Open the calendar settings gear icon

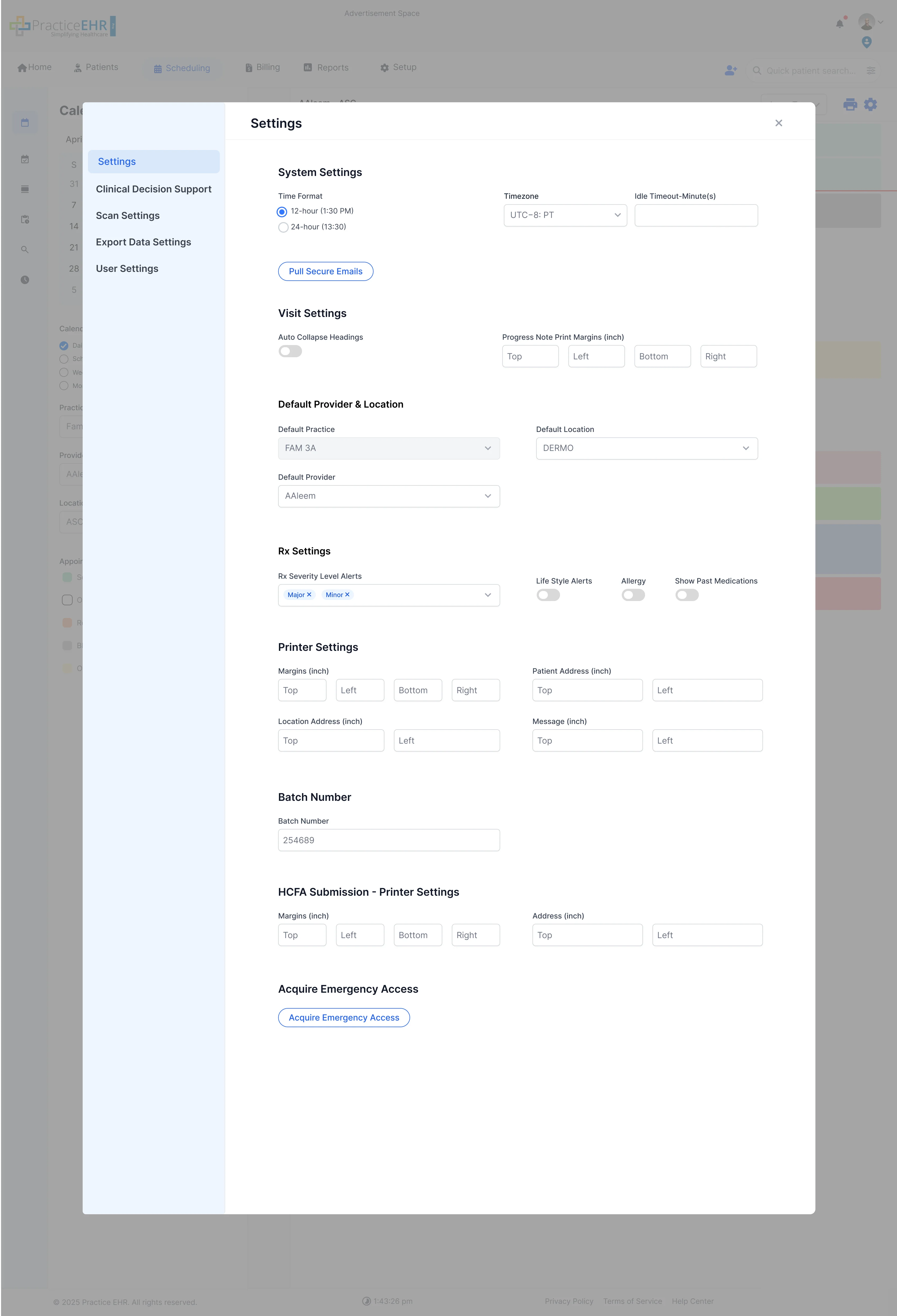coord(870,105)
